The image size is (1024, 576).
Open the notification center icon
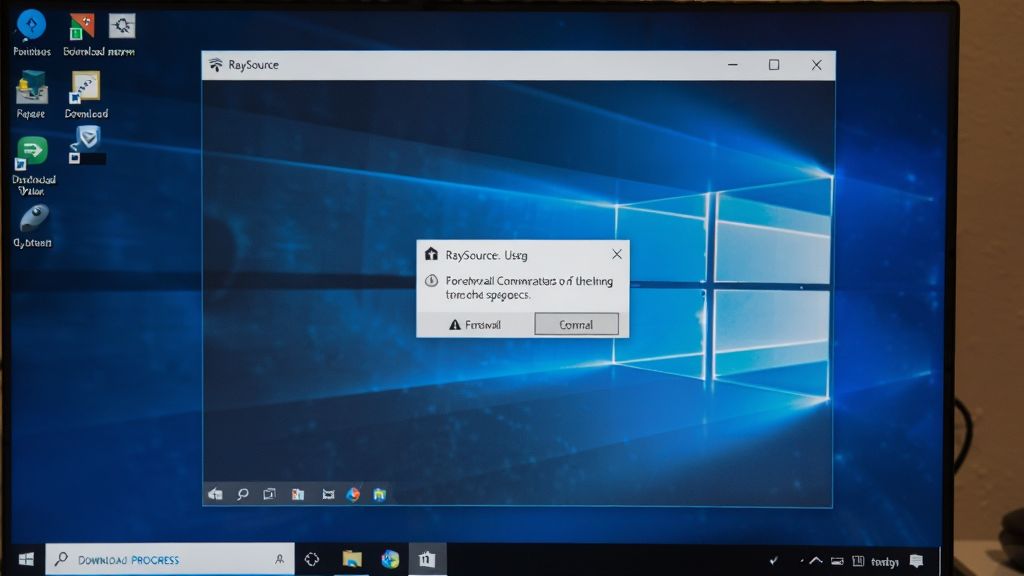tap(917, 561)
